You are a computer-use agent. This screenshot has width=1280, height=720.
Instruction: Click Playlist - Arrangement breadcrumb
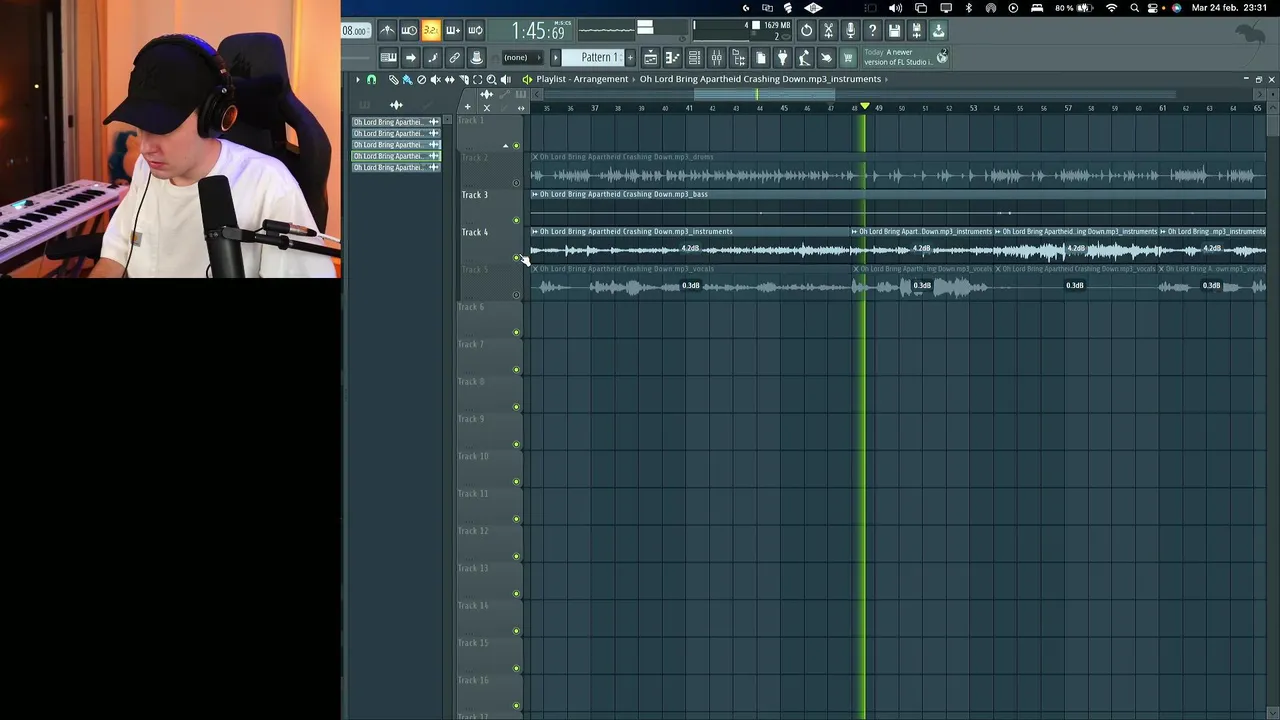click(582, 79)
